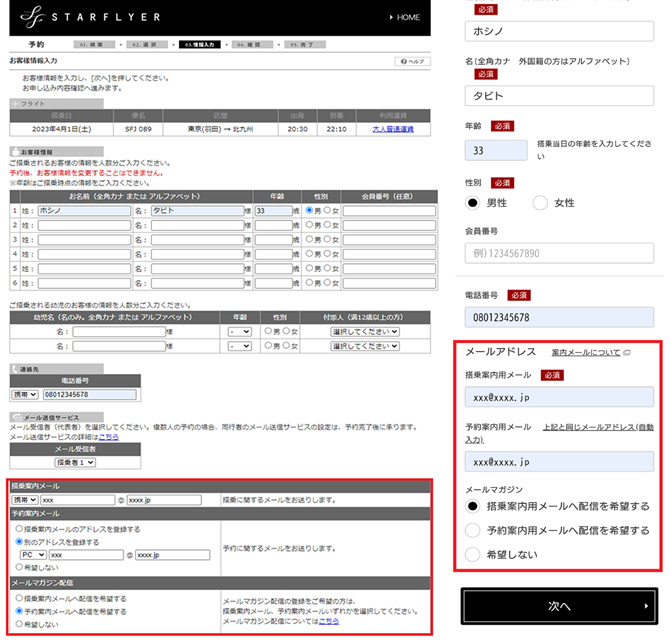Expand the first 付添人 companion dropdown

(x=364, y=331)
